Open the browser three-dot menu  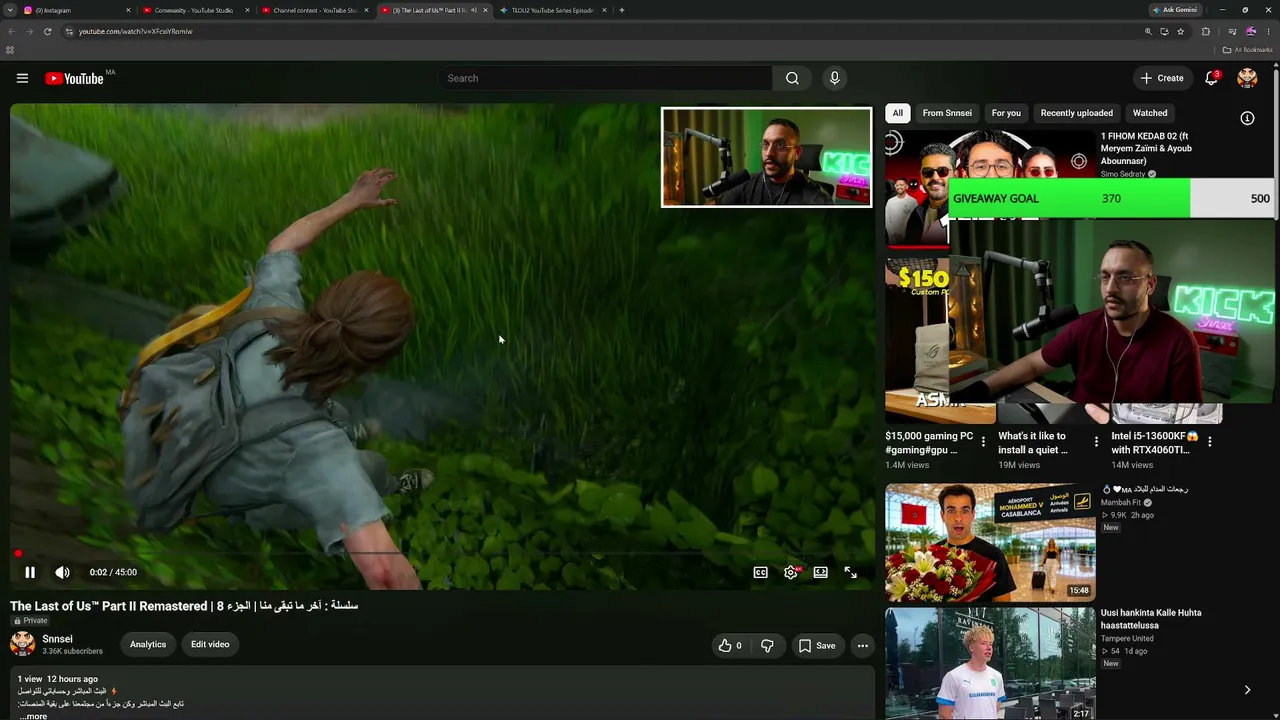click(x=1269, y=31)
